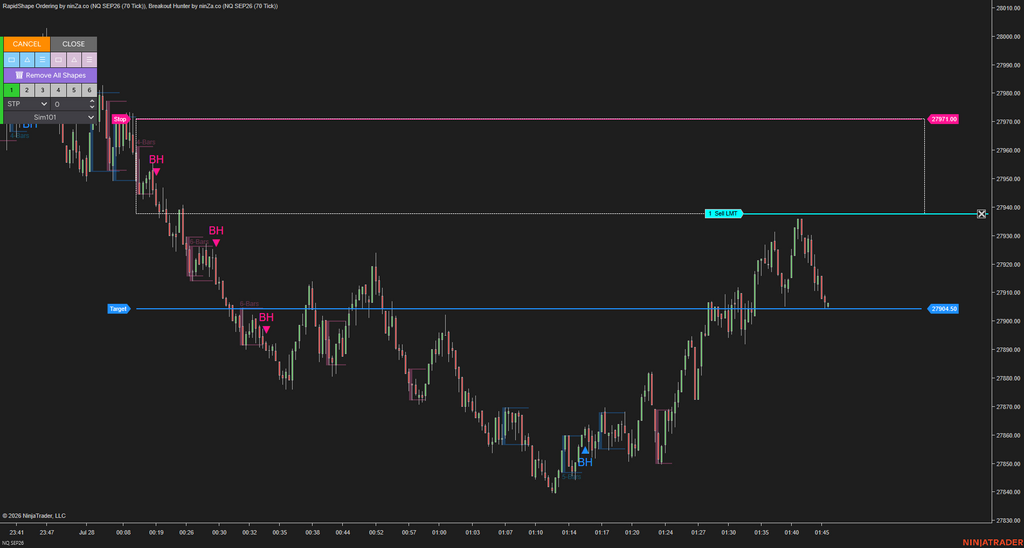Click the 01:45 time axis label
Viewport: 1024px width, 548px height.
822,534
